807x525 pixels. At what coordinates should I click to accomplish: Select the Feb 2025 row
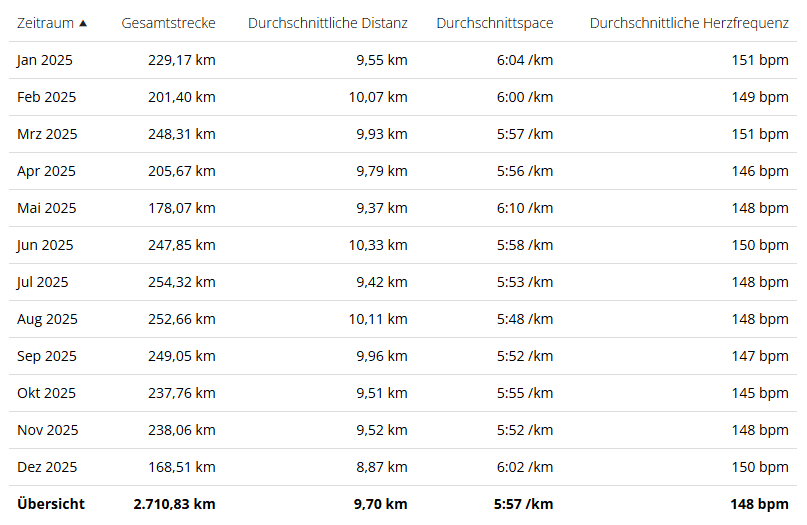46,97
